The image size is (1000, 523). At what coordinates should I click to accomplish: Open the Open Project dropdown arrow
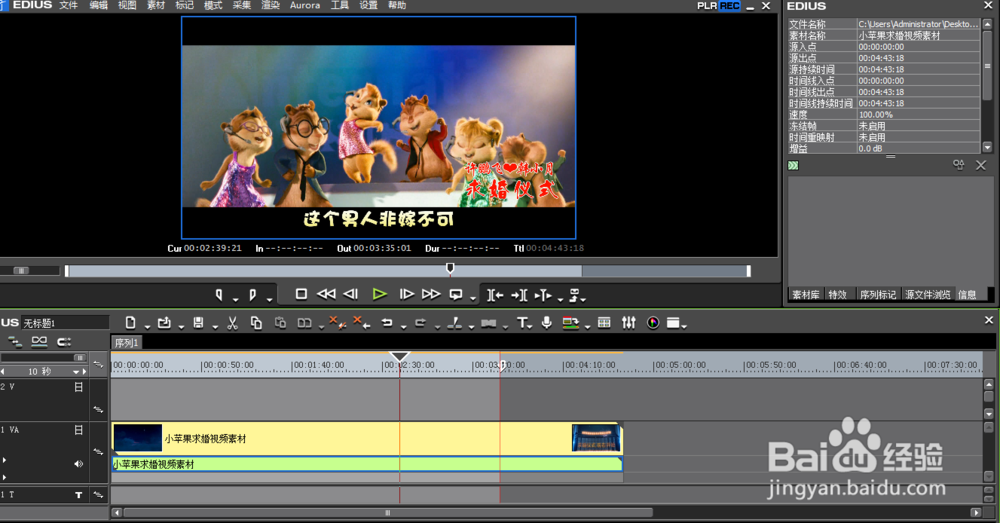click(x=181, y=327)
